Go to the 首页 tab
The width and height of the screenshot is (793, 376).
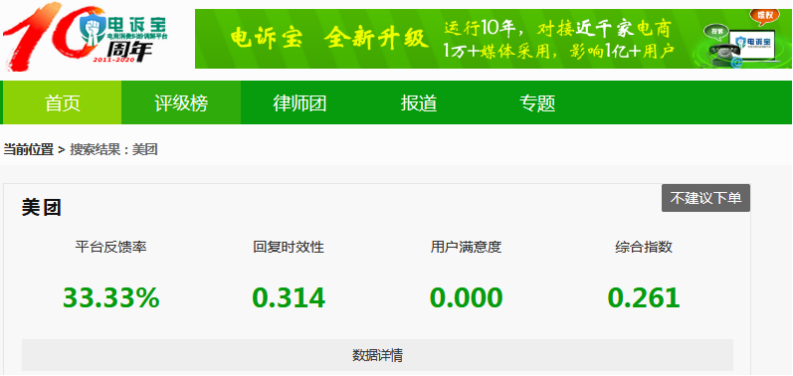pos(62,103)
